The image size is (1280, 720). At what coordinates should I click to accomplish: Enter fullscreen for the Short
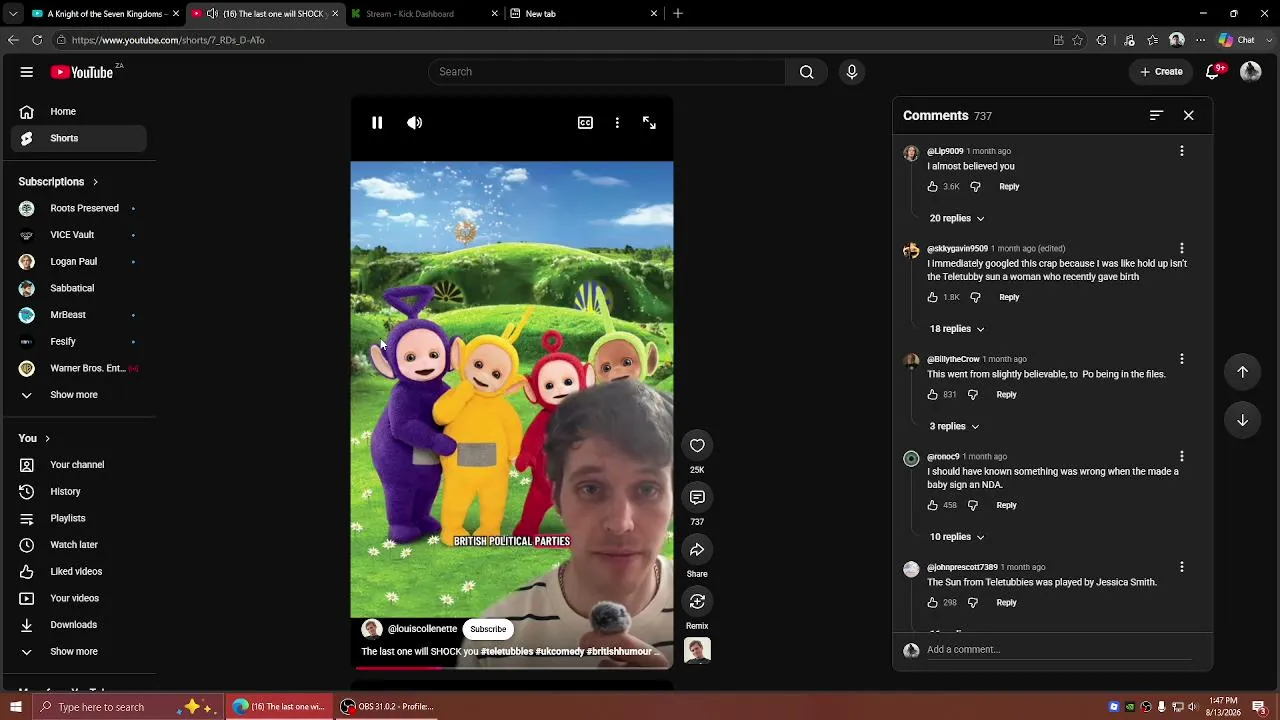point(649,123)
